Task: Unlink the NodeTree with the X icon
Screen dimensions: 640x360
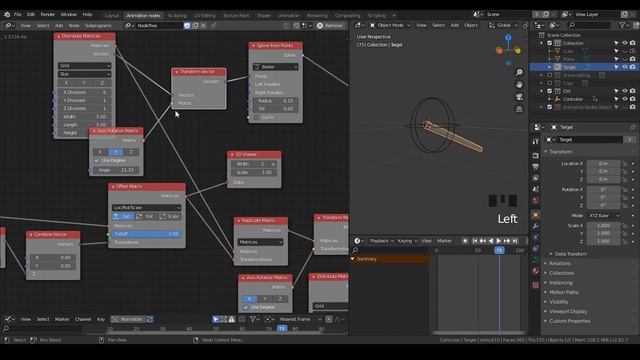Action: click(x=204, y=25)
